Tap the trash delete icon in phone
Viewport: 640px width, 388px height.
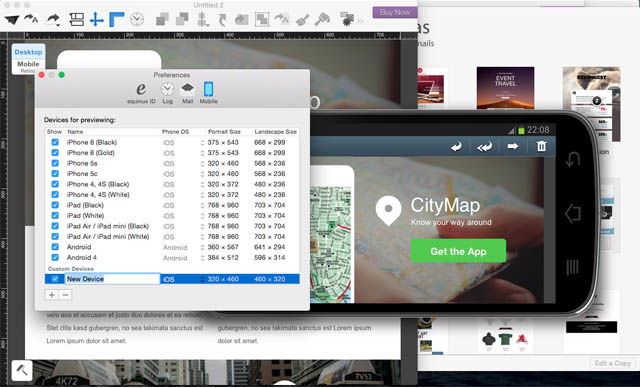coord(541,146)
